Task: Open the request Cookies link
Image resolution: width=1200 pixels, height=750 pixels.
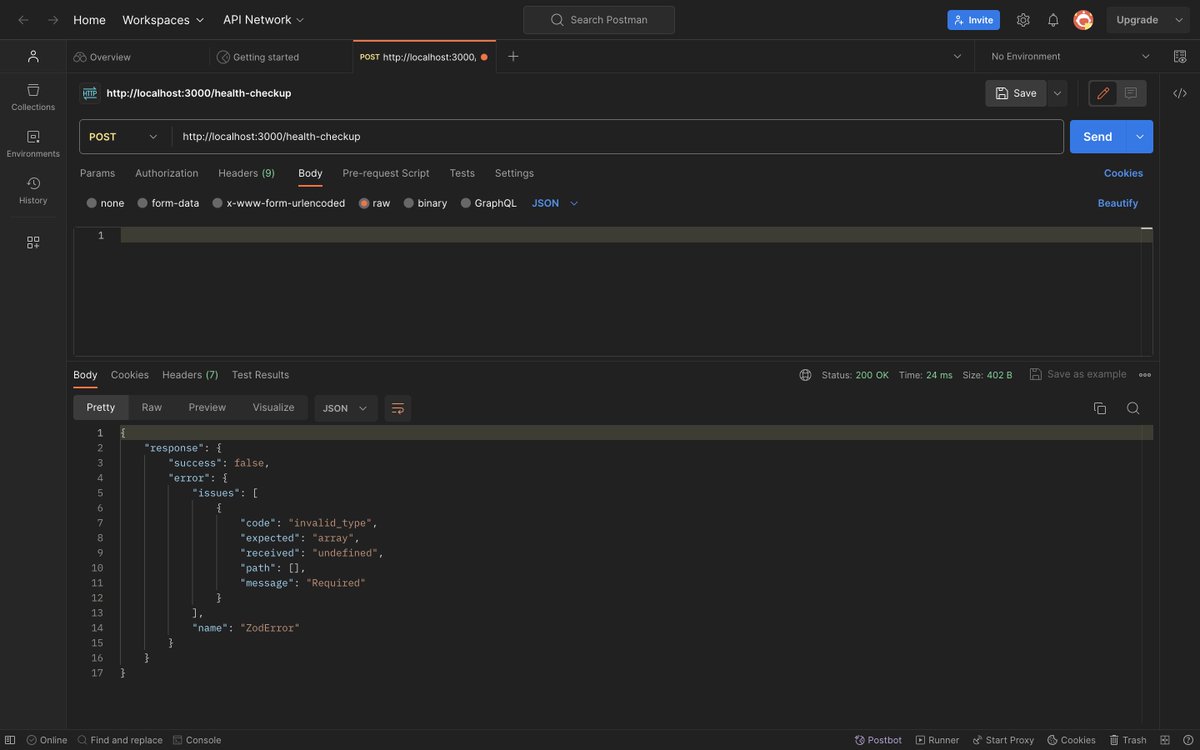Action: point(1123,173)
